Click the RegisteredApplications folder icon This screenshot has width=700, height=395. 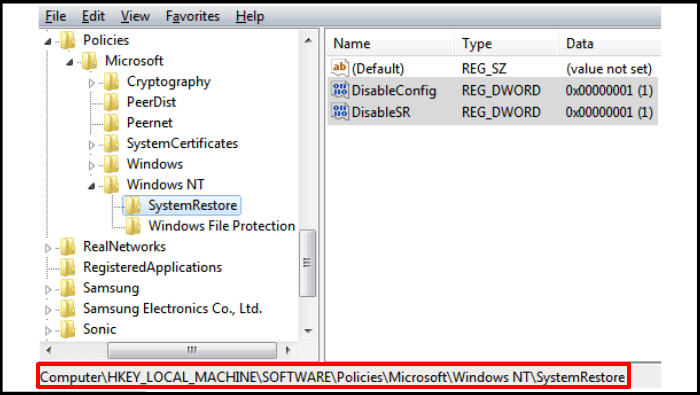[67, 267]
